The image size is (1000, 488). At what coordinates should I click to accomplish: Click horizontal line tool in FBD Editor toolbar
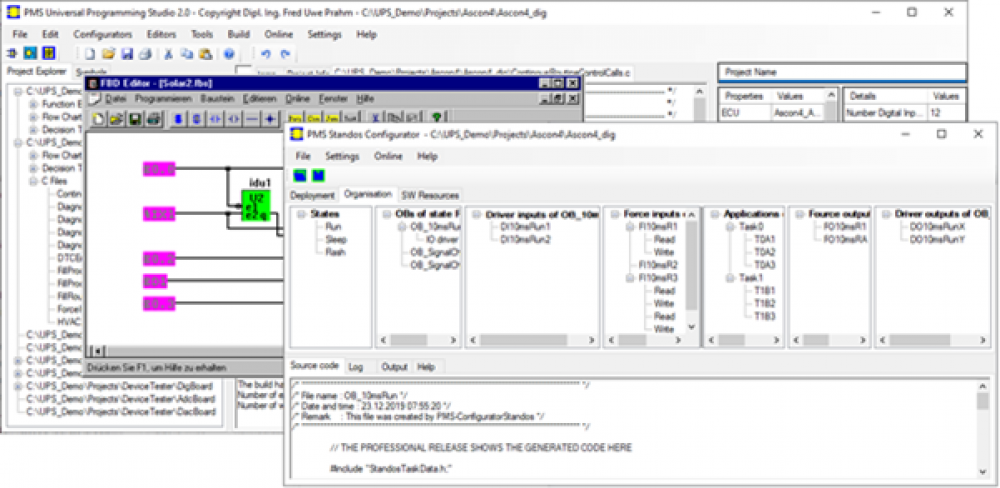tap(253, 119)
